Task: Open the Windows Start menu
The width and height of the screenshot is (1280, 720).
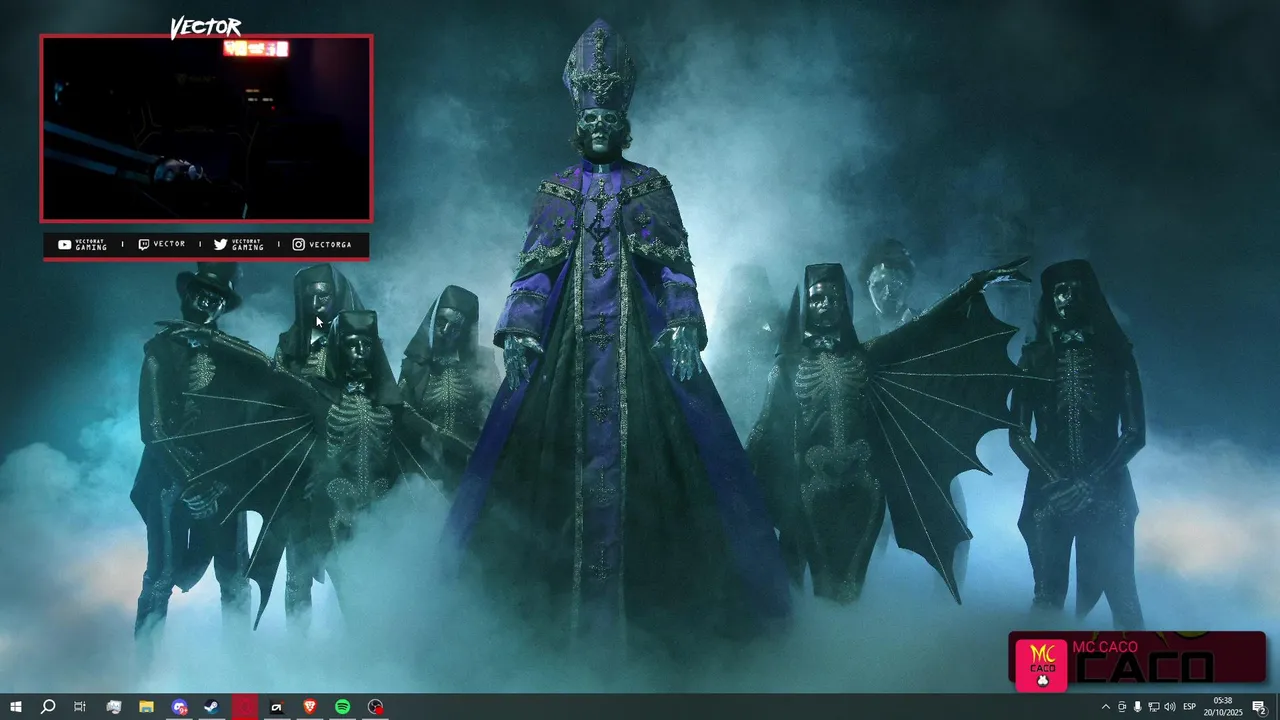Action: click(x=16, y=707)
